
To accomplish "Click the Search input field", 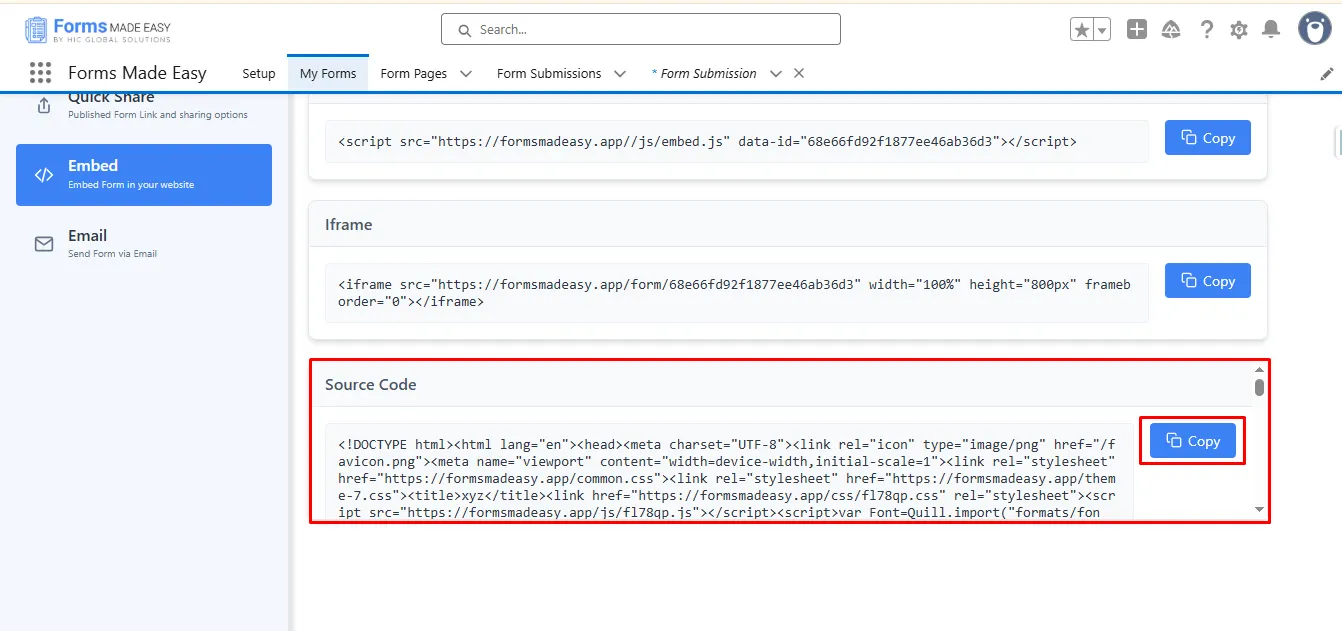I will pyautogui.click(x=640, y=30).
